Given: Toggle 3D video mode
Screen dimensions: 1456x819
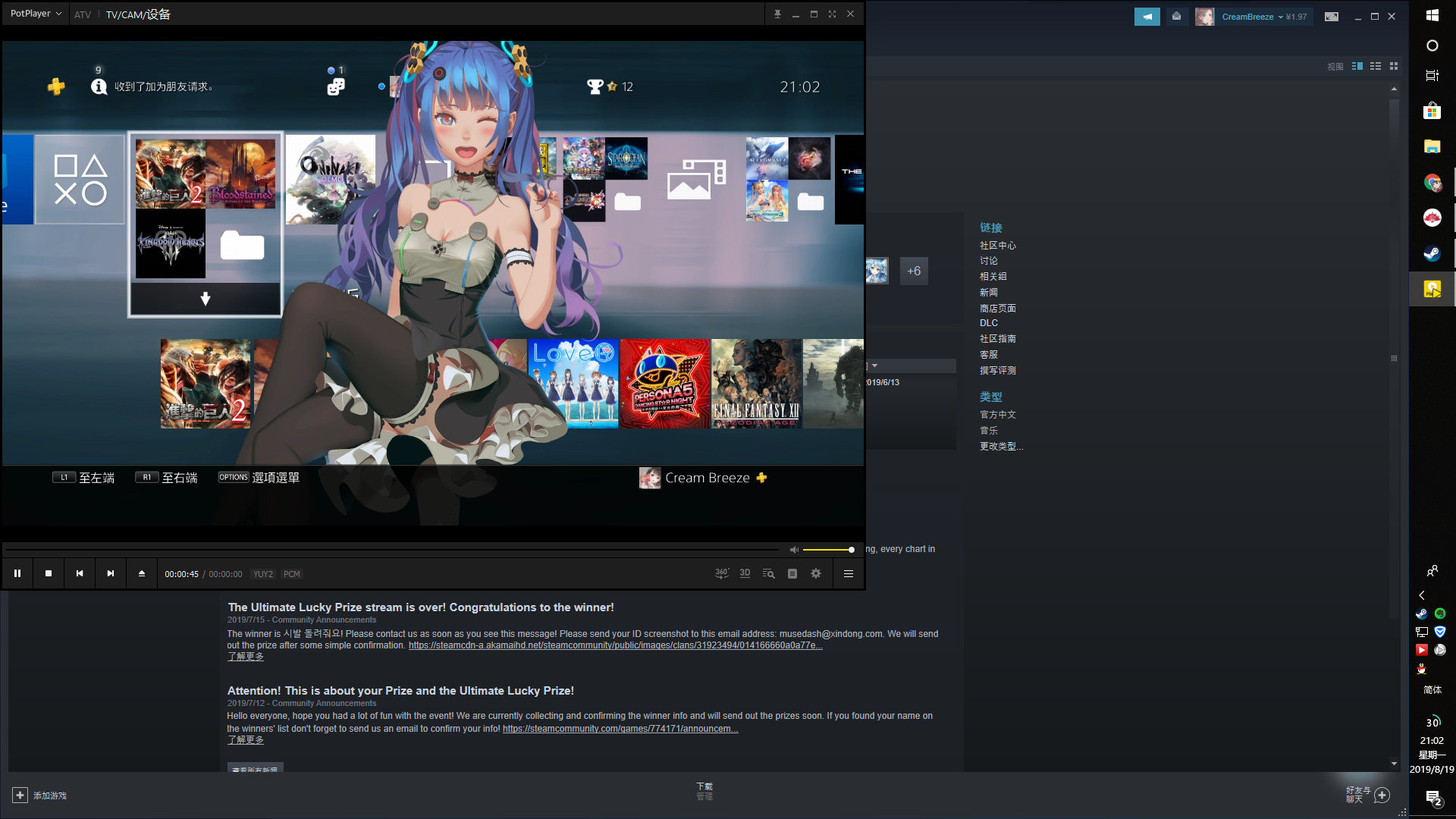Looking at the screenshot, I should 745,574.
